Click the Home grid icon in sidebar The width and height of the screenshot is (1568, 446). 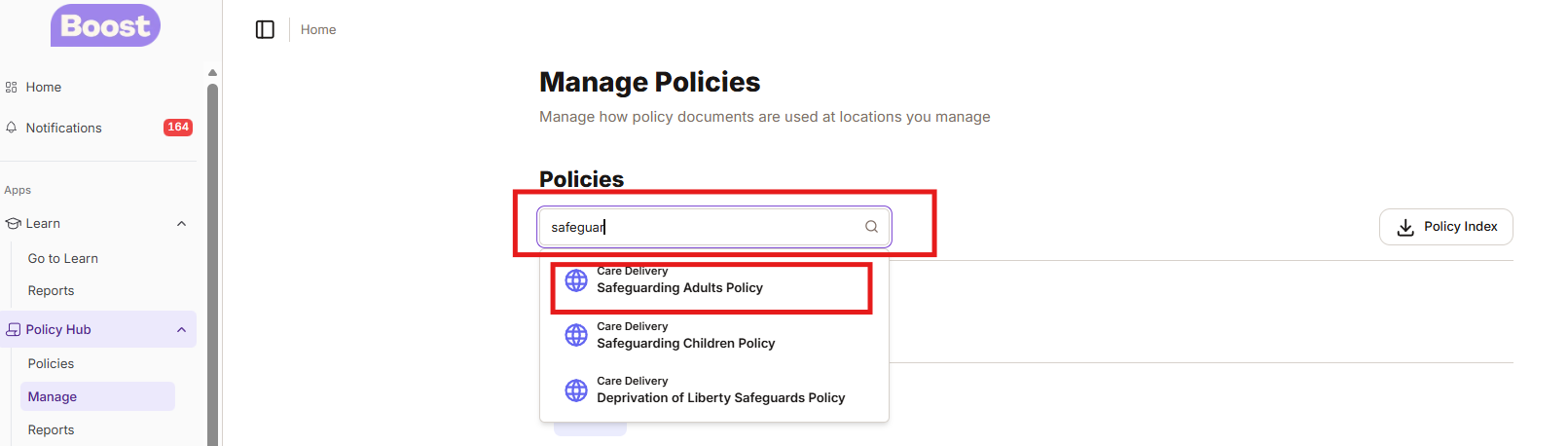[12, 88]
